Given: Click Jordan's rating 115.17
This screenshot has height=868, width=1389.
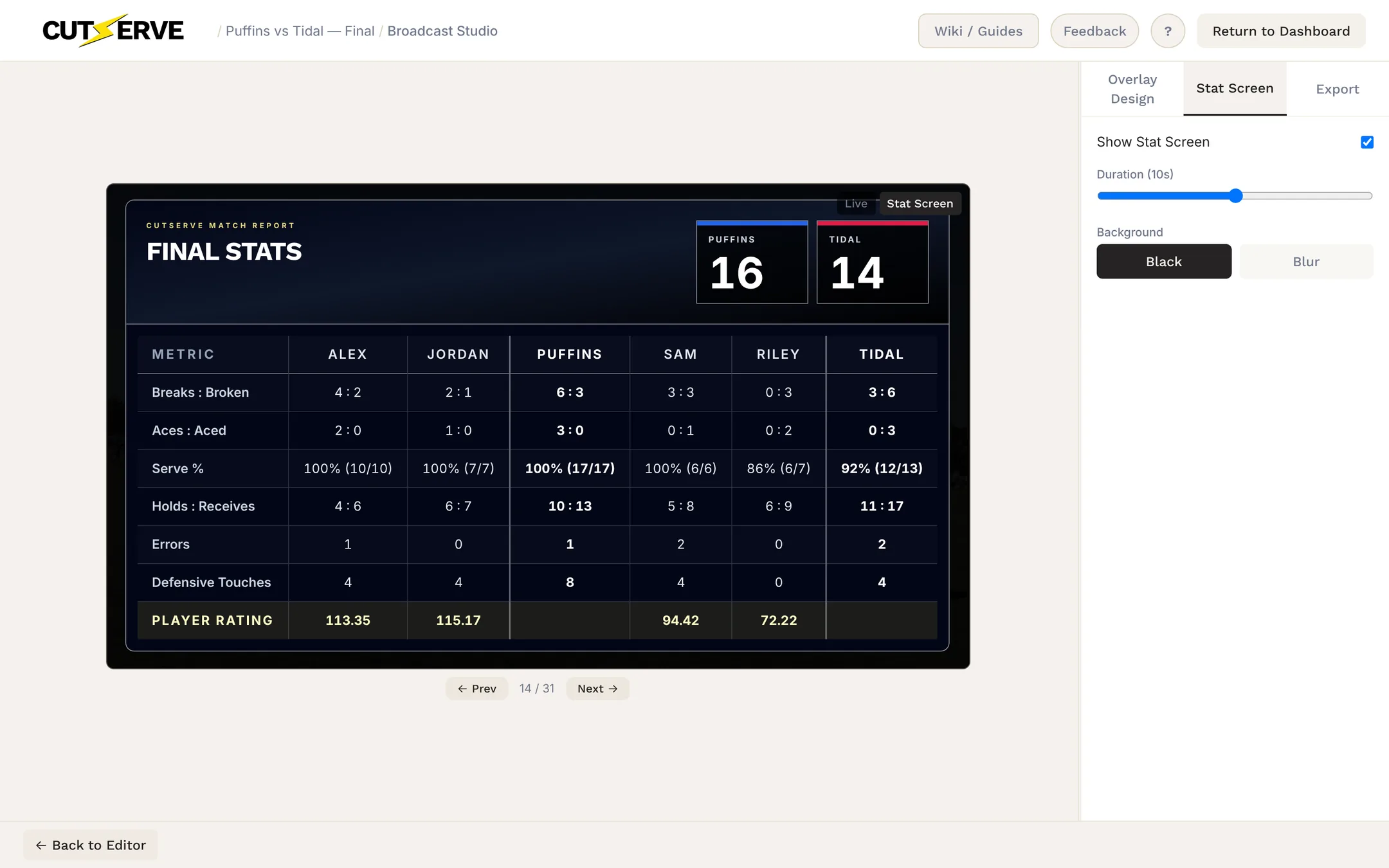Looking at the screenshot, I should [458, 620].
